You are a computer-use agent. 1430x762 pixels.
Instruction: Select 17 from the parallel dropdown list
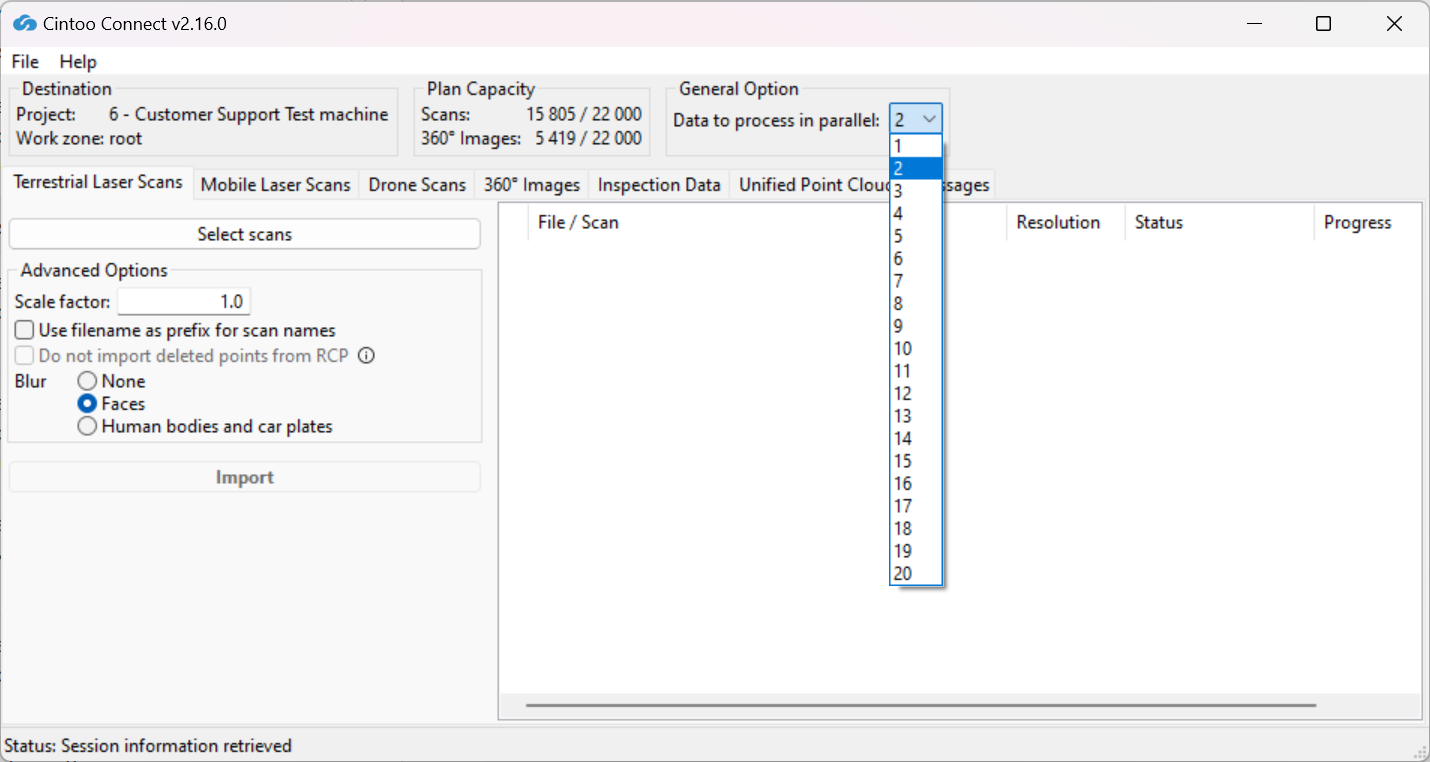tap(916, 506)
